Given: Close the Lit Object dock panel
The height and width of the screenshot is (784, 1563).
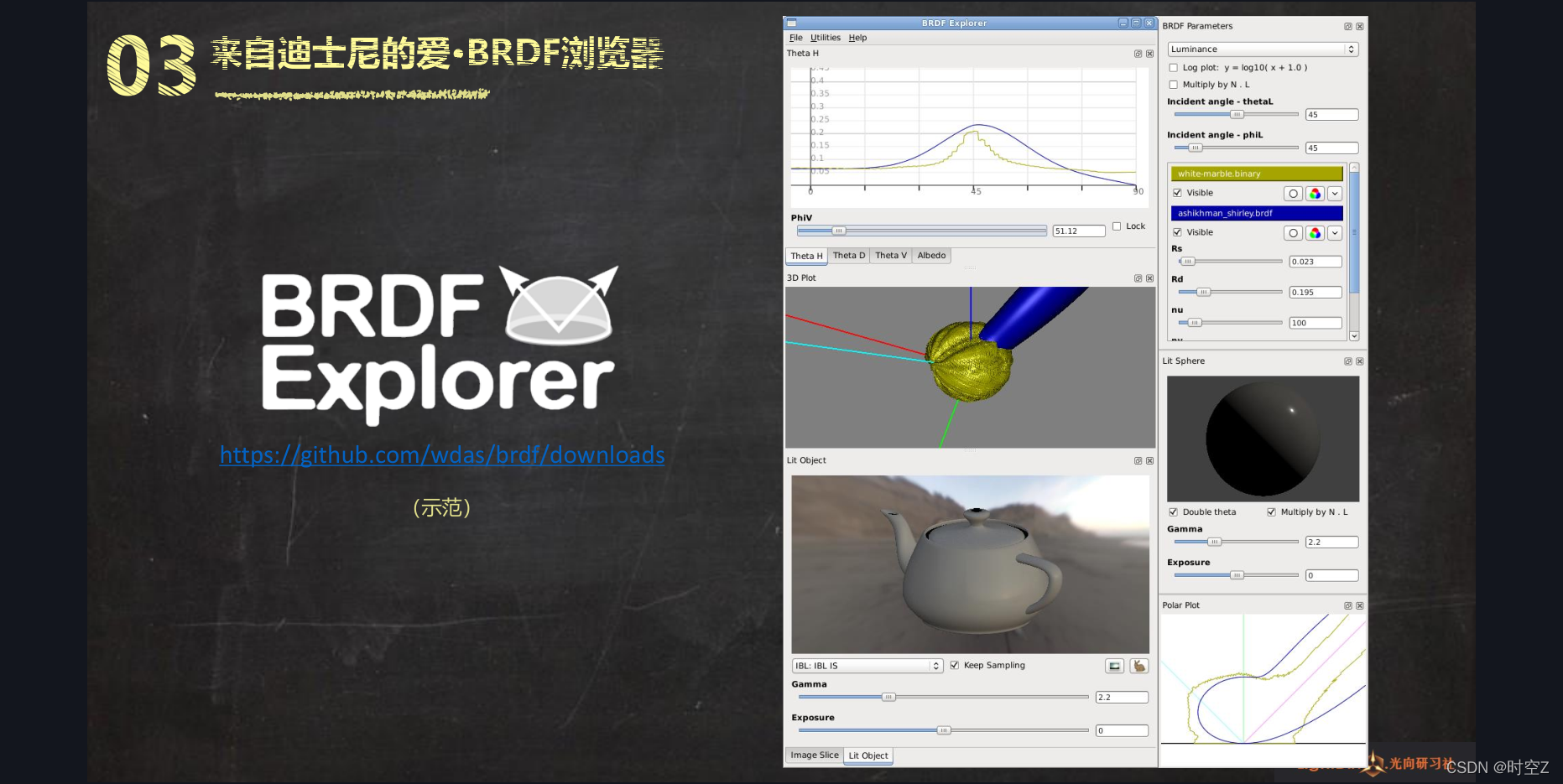Looking at the screenshot, I should click(x=1149, y=461).
